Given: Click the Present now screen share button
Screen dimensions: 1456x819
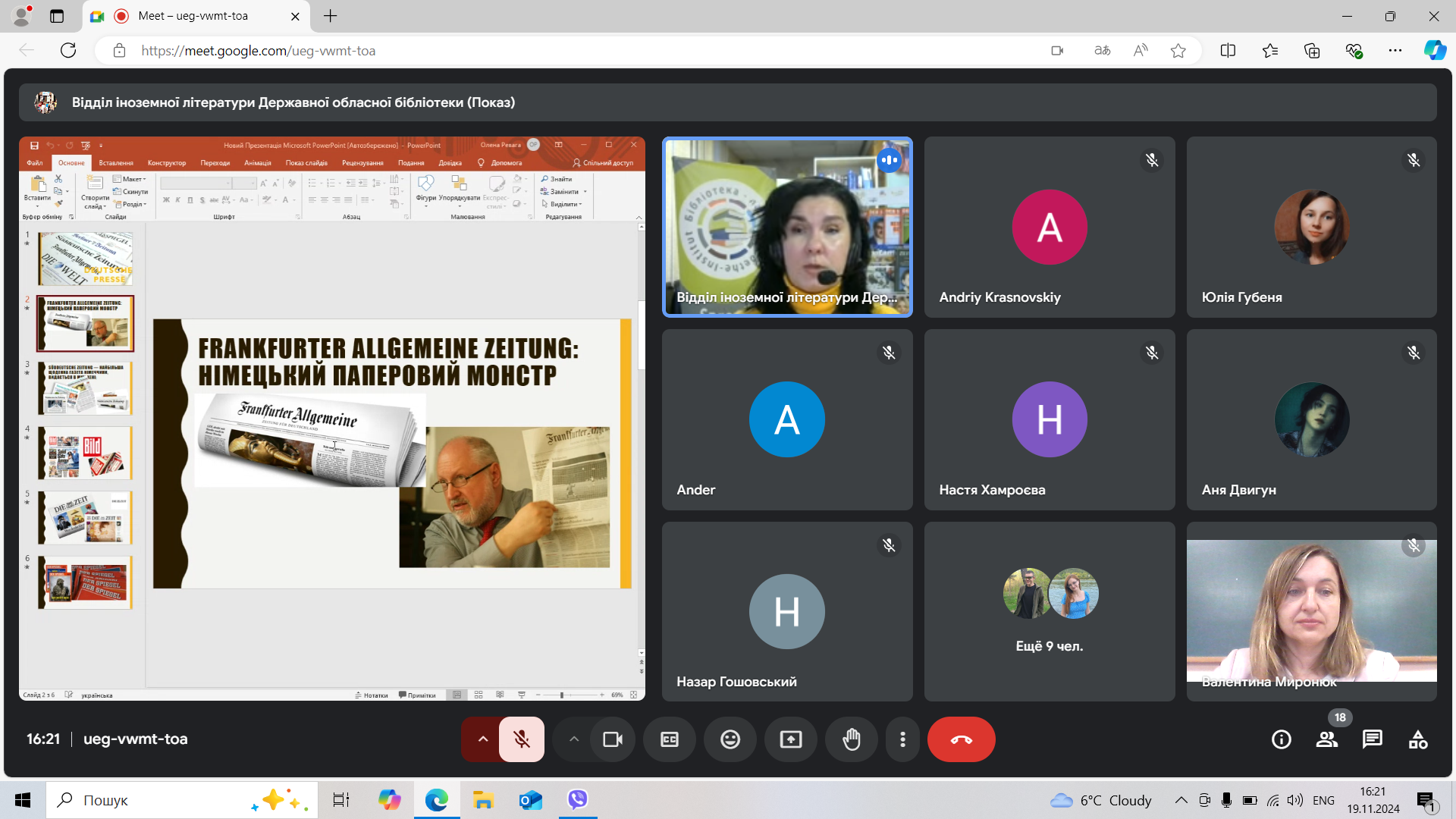Looking at the screenshot, I should 791,739.
